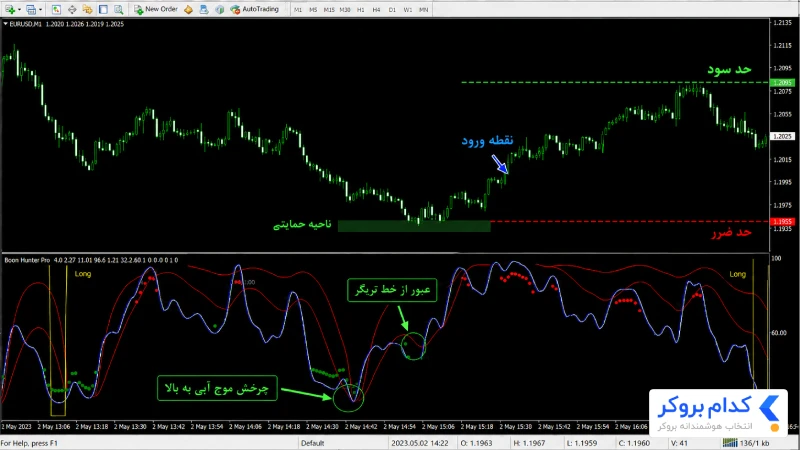
Task: Click the New Order button
Action: [x=156, y=9]
